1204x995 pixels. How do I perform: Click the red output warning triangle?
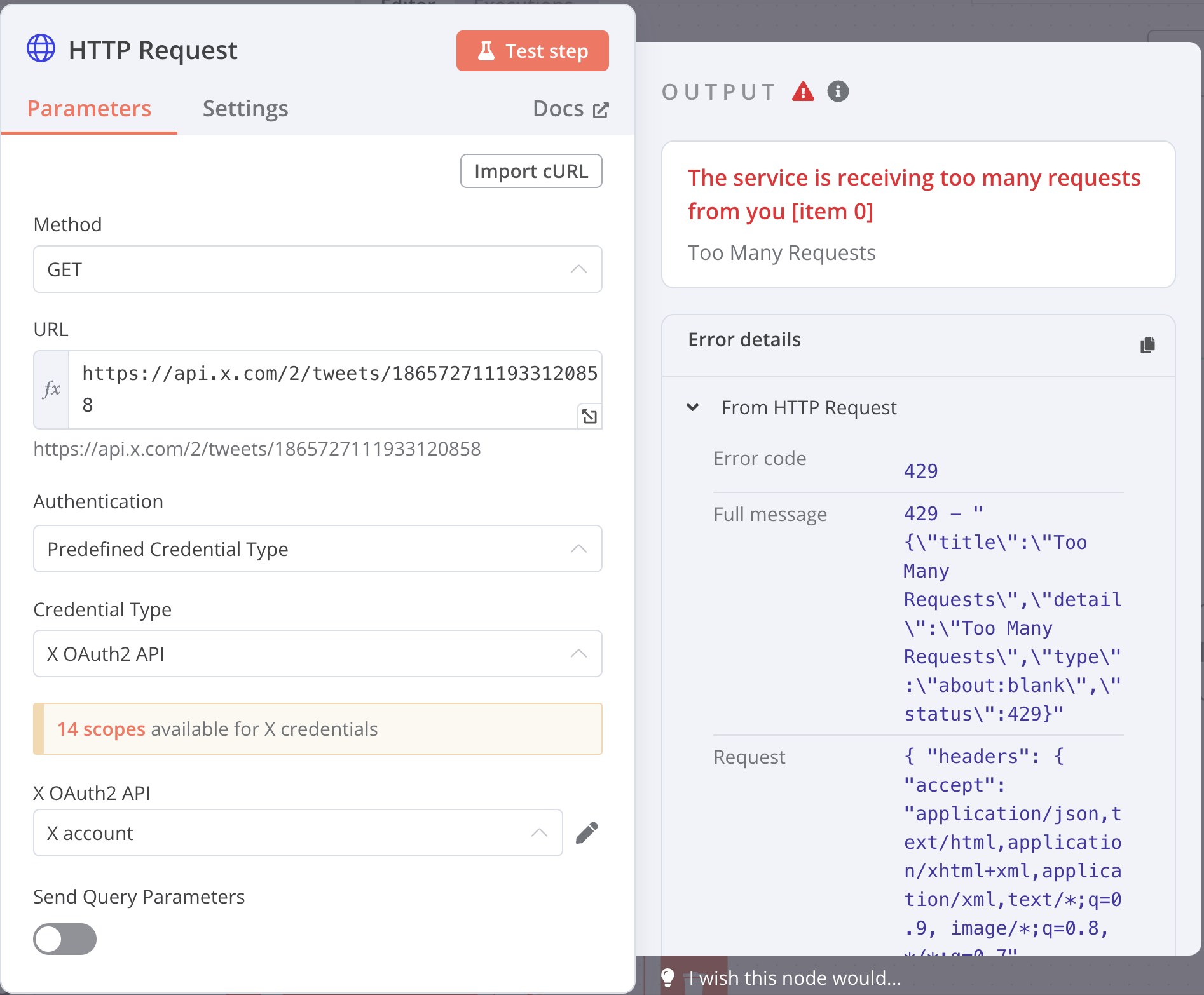click(x=803, y=91)
